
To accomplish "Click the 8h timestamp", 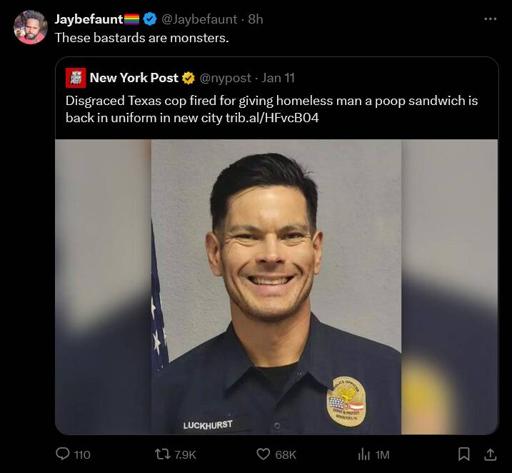I will pos(256,19).
